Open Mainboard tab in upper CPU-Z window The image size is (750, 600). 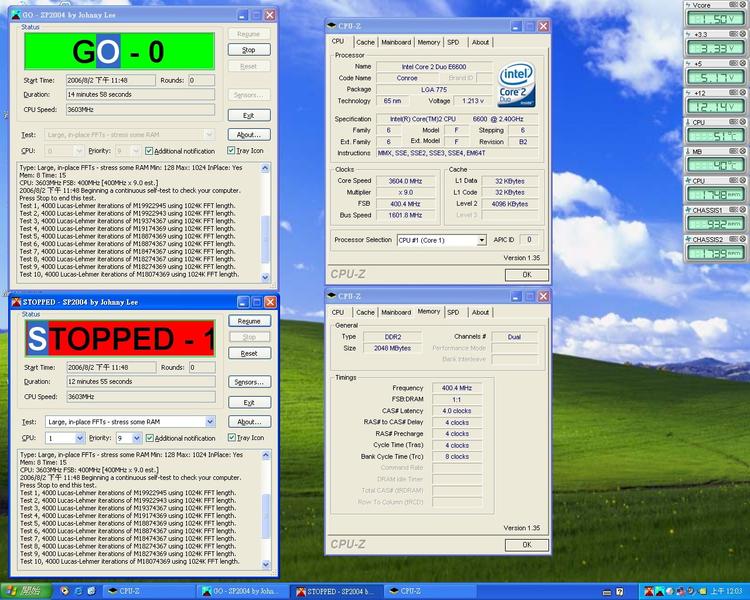pos(396,42)
